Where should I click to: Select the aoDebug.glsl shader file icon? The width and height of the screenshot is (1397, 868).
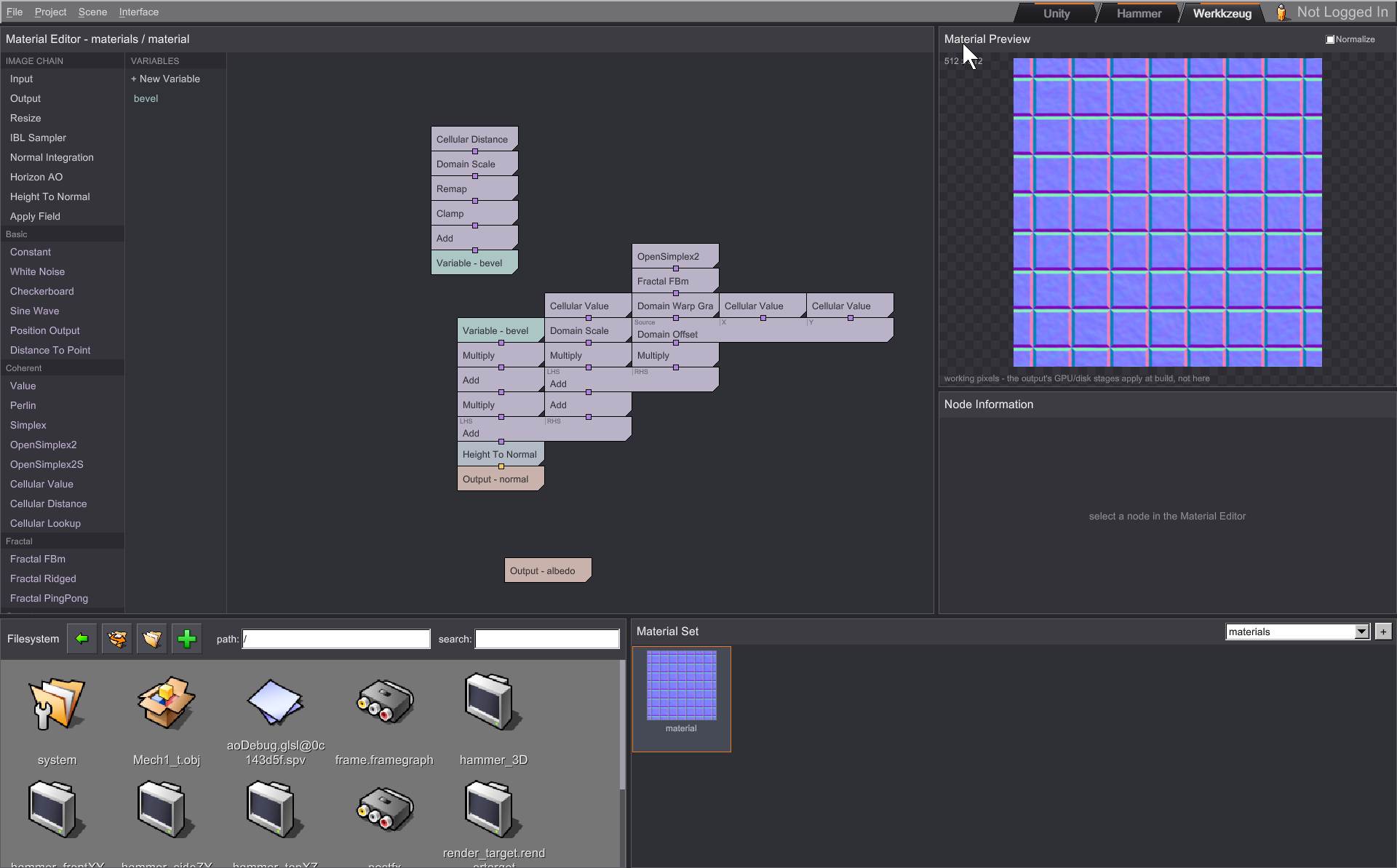pos(275,701)
